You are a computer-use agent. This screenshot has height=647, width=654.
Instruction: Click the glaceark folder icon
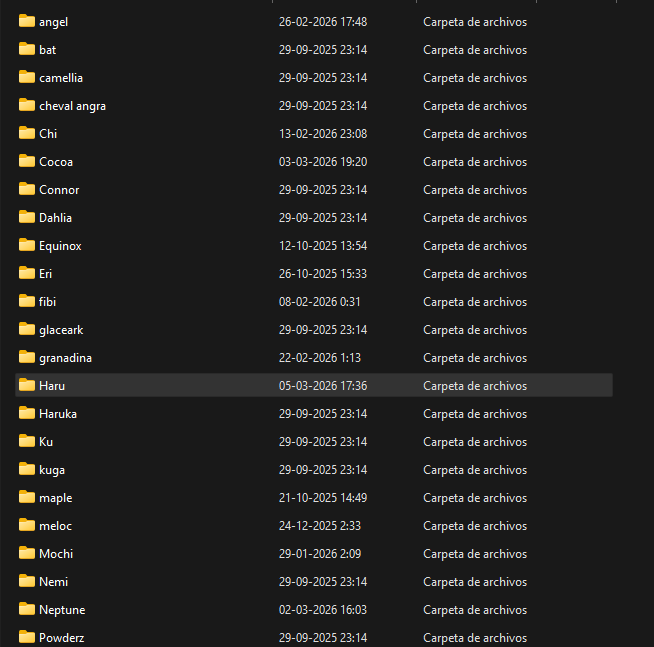click(27, 329)
